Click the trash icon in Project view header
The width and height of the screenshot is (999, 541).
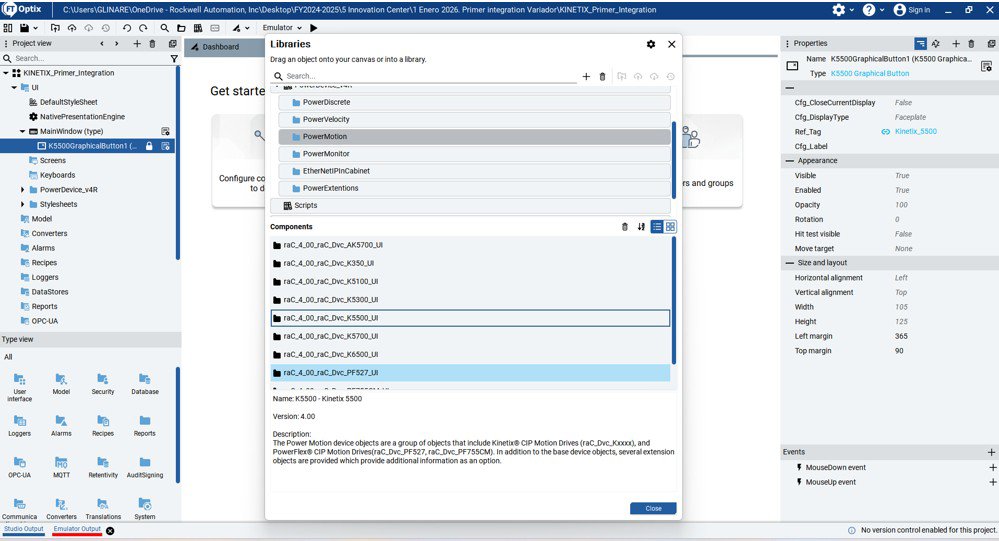pos(152,43)
